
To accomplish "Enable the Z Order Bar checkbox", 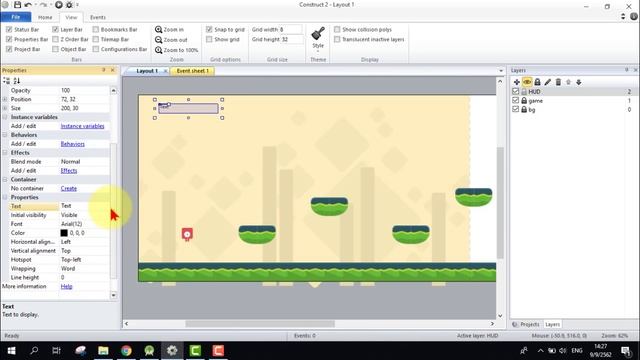I will [55, 39].
